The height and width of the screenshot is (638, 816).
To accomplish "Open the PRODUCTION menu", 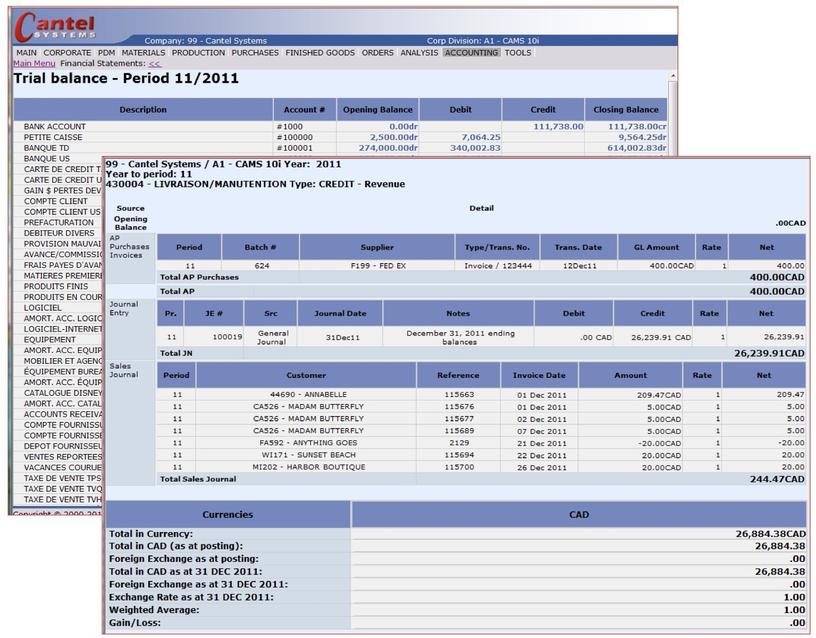I will pyautogui.click(x=198, y=53).
